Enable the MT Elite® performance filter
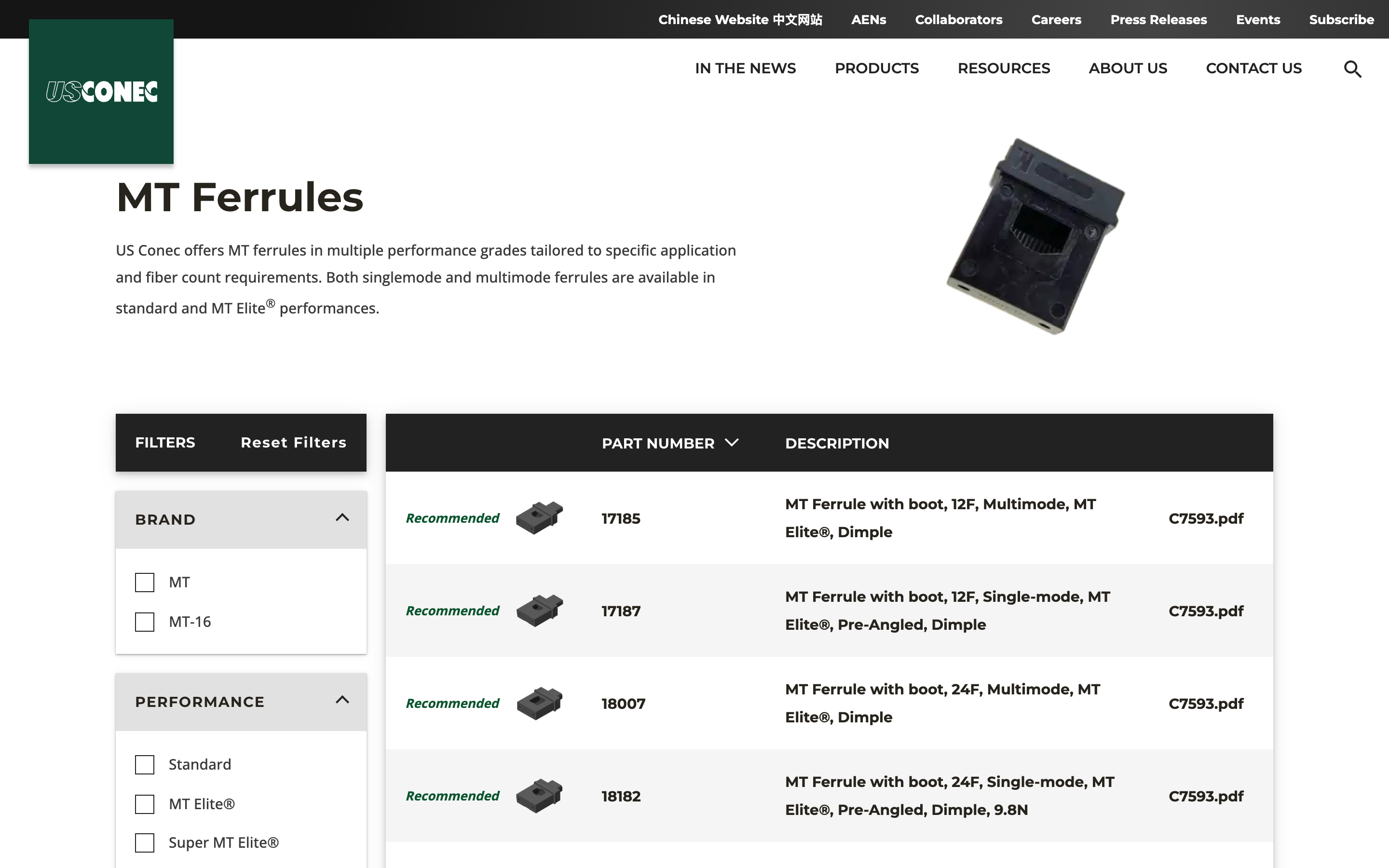This screenshot has height=868, width=1389. tap(145, 804)
